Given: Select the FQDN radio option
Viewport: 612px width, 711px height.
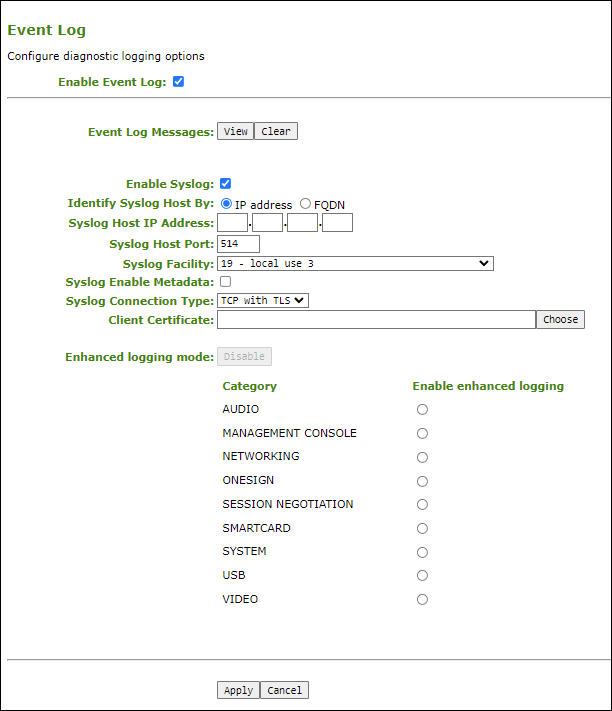Looking at the screenshot, I should 306,204.
